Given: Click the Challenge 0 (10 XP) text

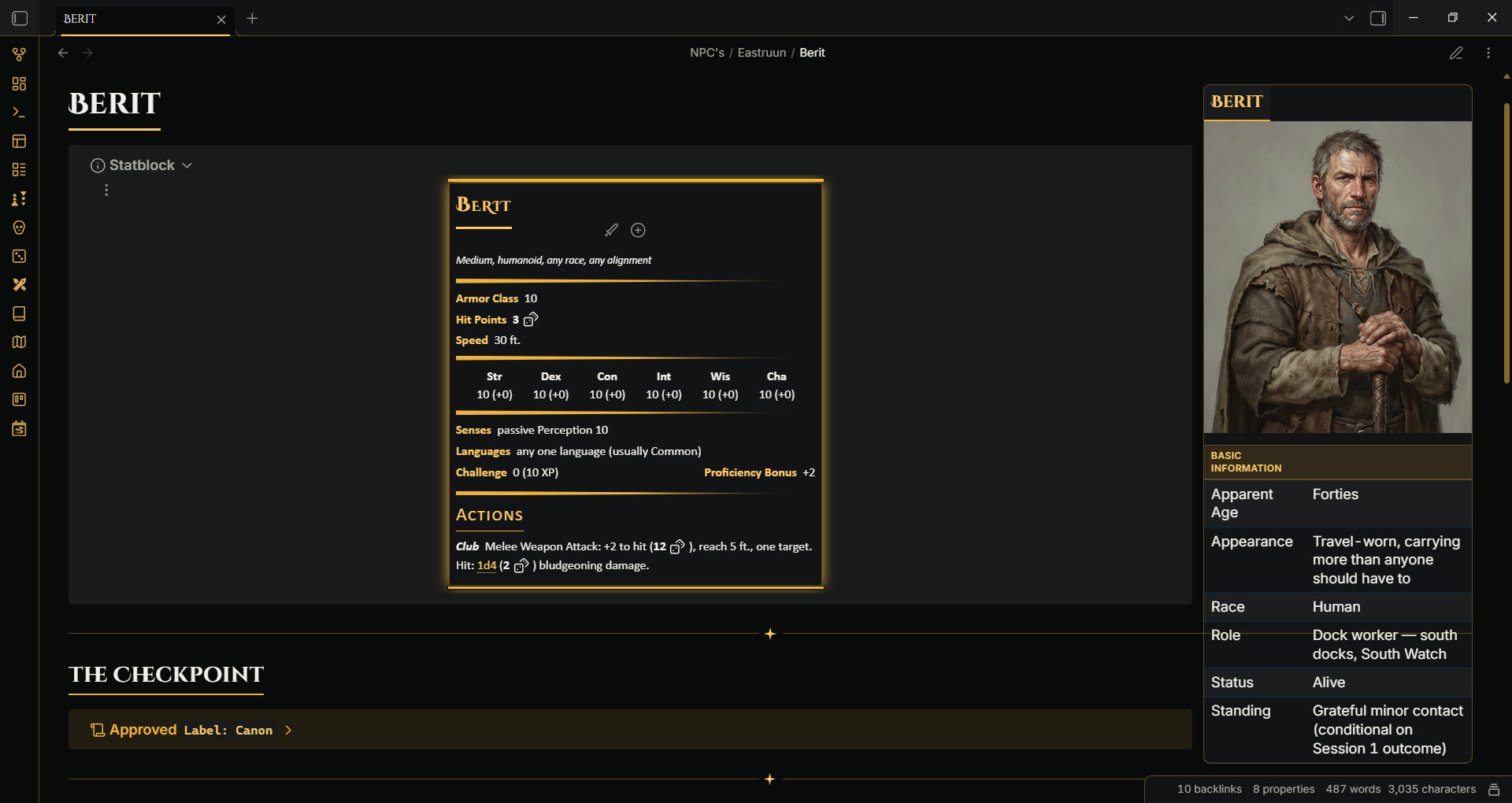Looking at the screenshot, I should click(506, 472).
